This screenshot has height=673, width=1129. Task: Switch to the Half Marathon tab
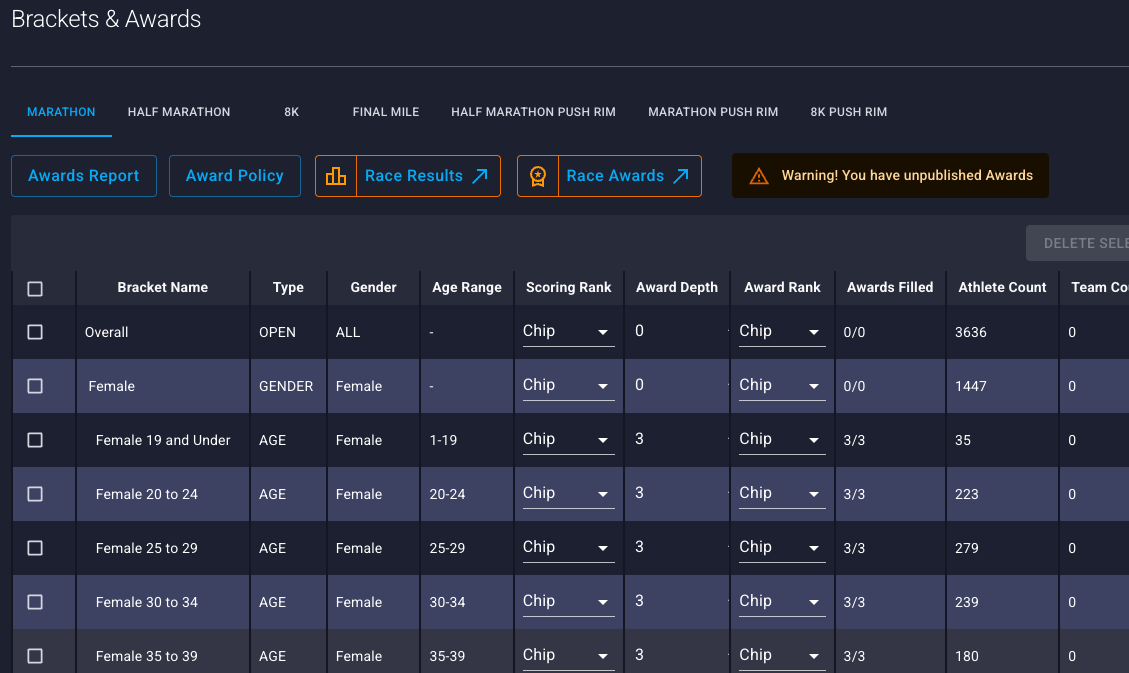point(179,112)
